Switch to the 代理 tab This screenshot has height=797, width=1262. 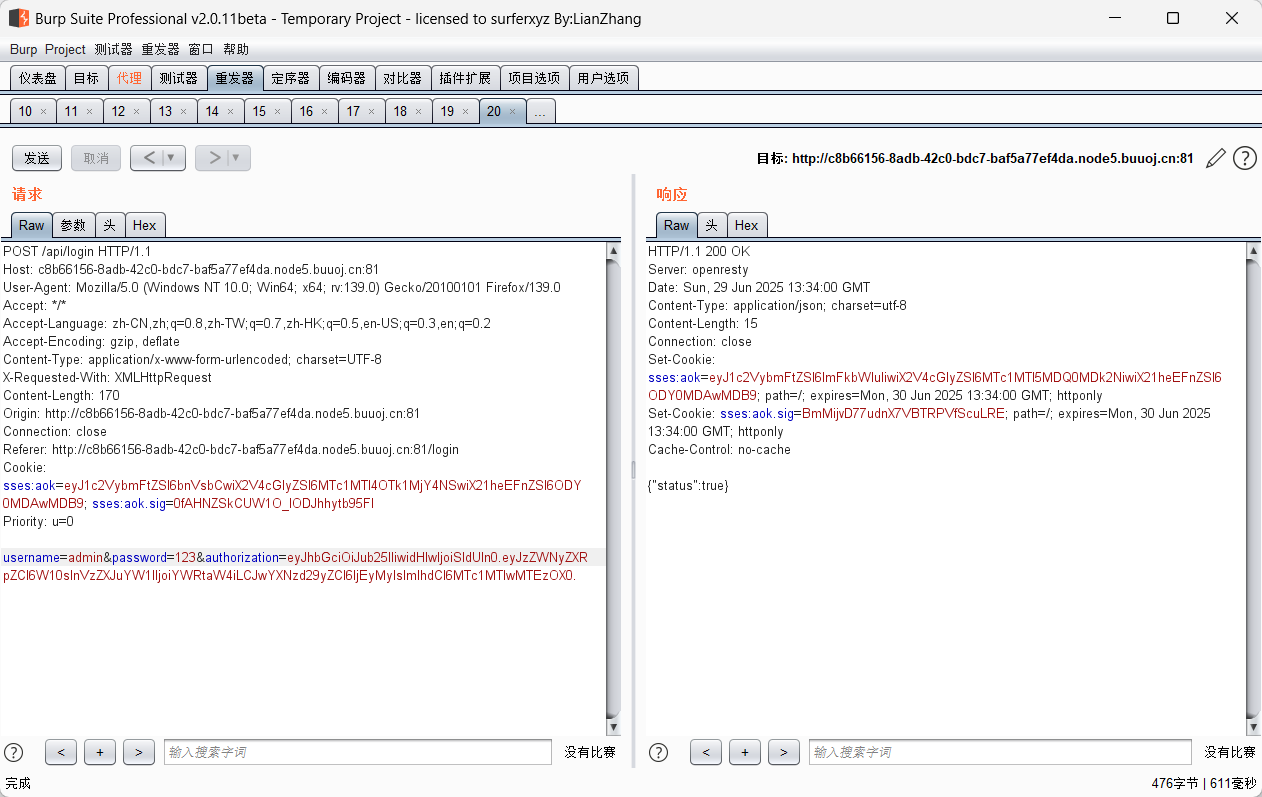click(129, 78)
